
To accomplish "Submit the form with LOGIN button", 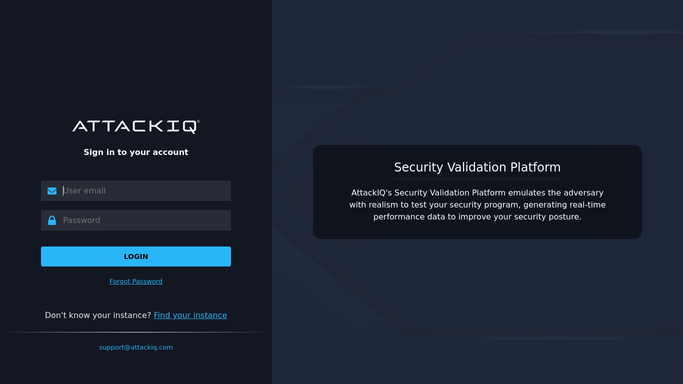I will pyautogui.click(x=136, y=256).
